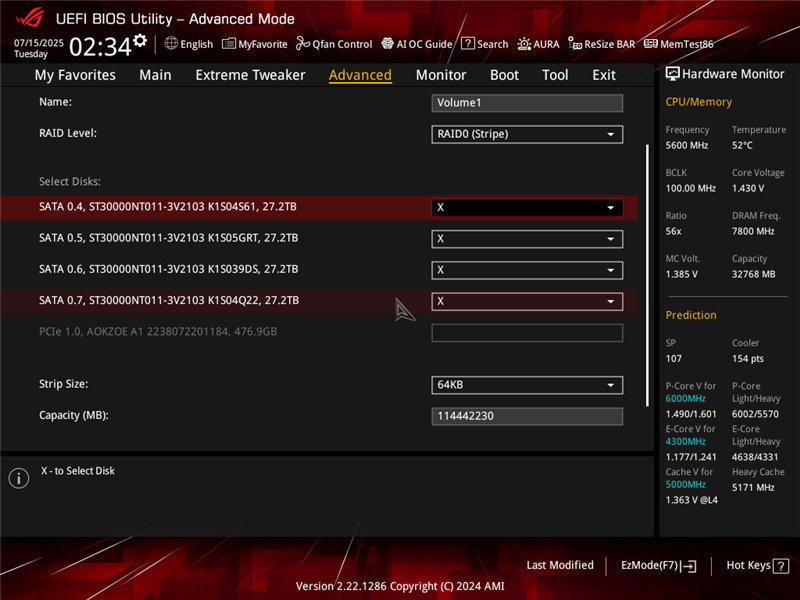Click the Prediction section heading

(691, 315)
